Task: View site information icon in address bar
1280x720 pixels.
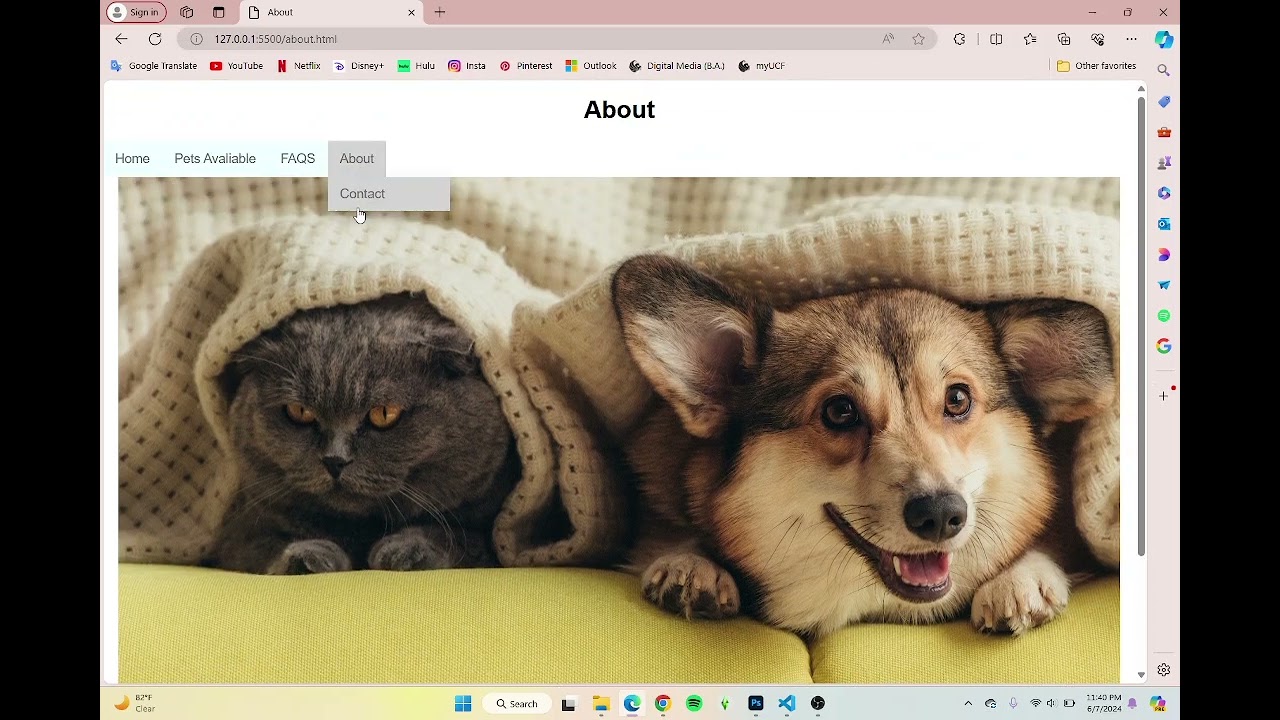Action: (x=197, y=39)
